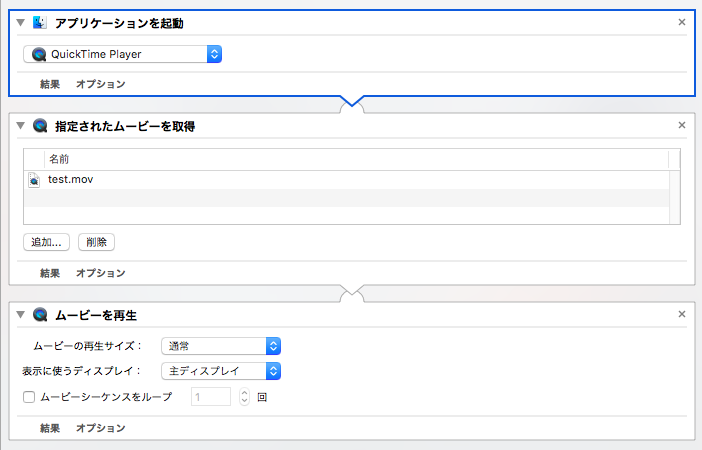Show オプション of the ムービーを再生 action
Viewport: 702px width, 450px height.
pos(100,428)
